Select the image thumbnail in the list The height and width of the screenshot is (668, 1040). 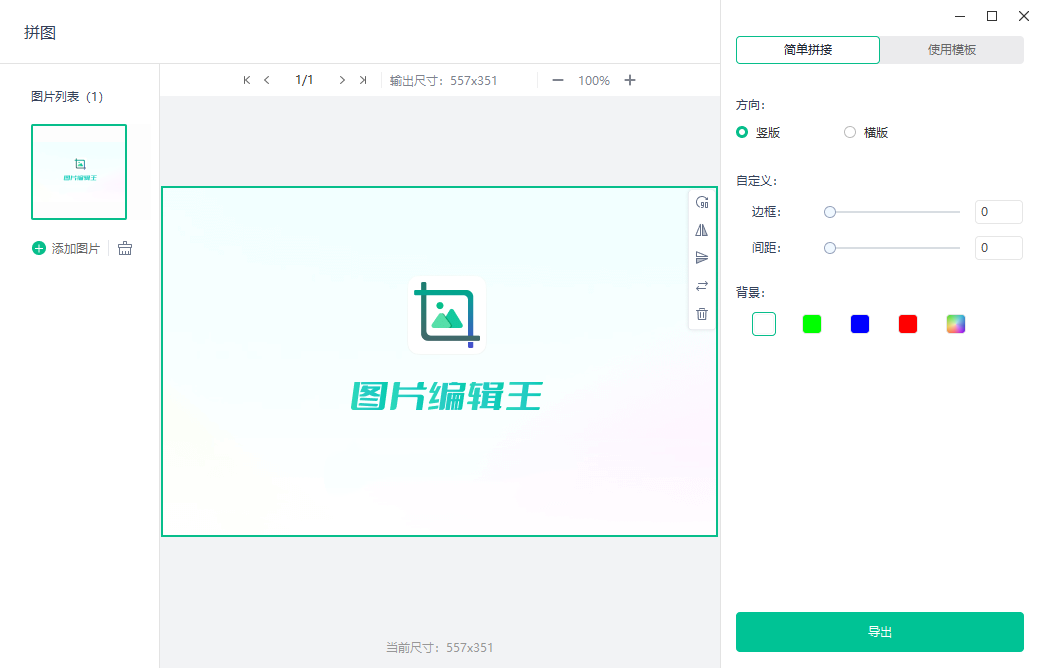[x=79, y=172]
